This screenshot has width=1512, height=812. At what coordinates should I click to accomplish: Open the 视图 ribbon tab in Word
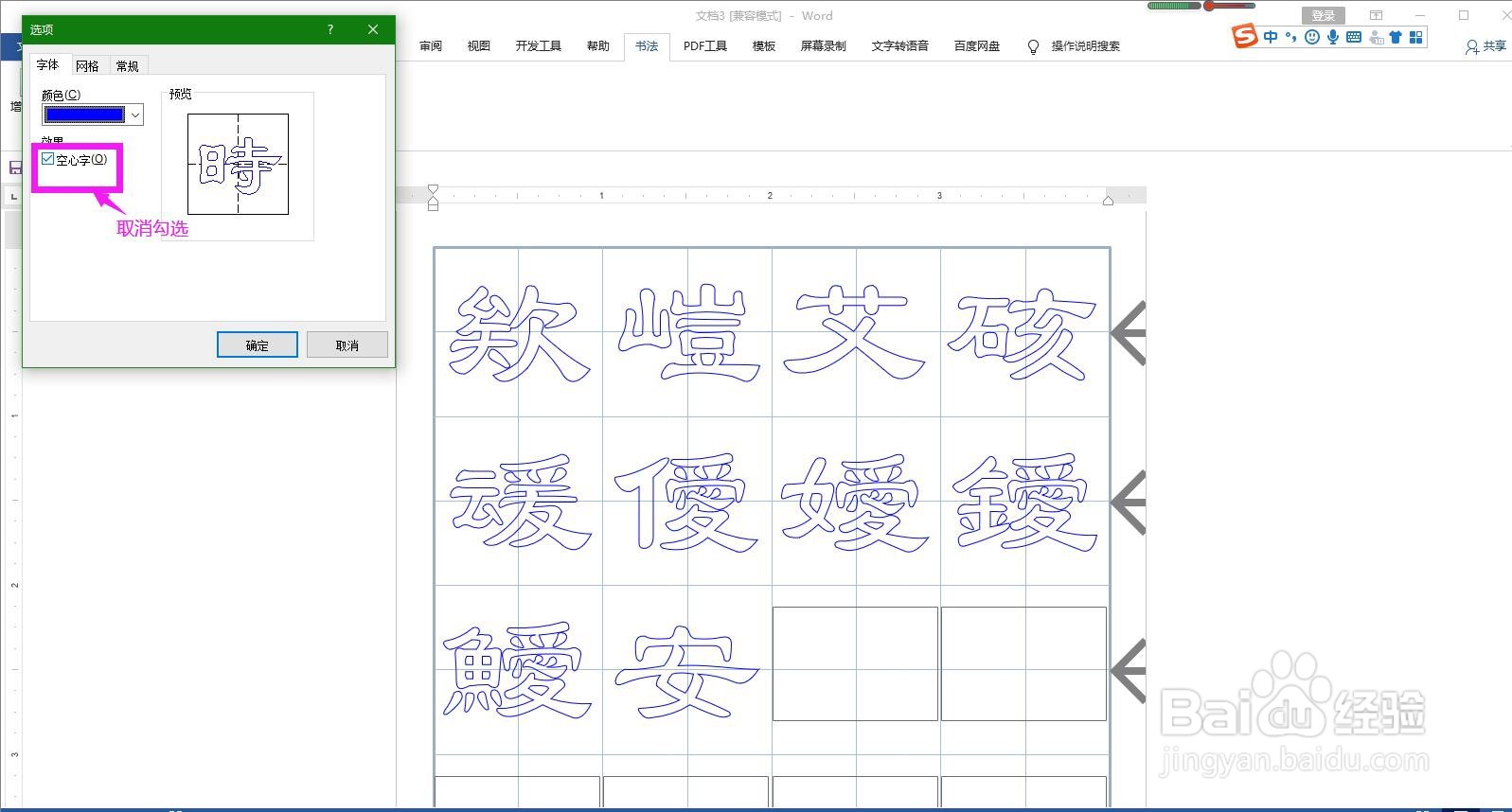(x=479, y=45)
